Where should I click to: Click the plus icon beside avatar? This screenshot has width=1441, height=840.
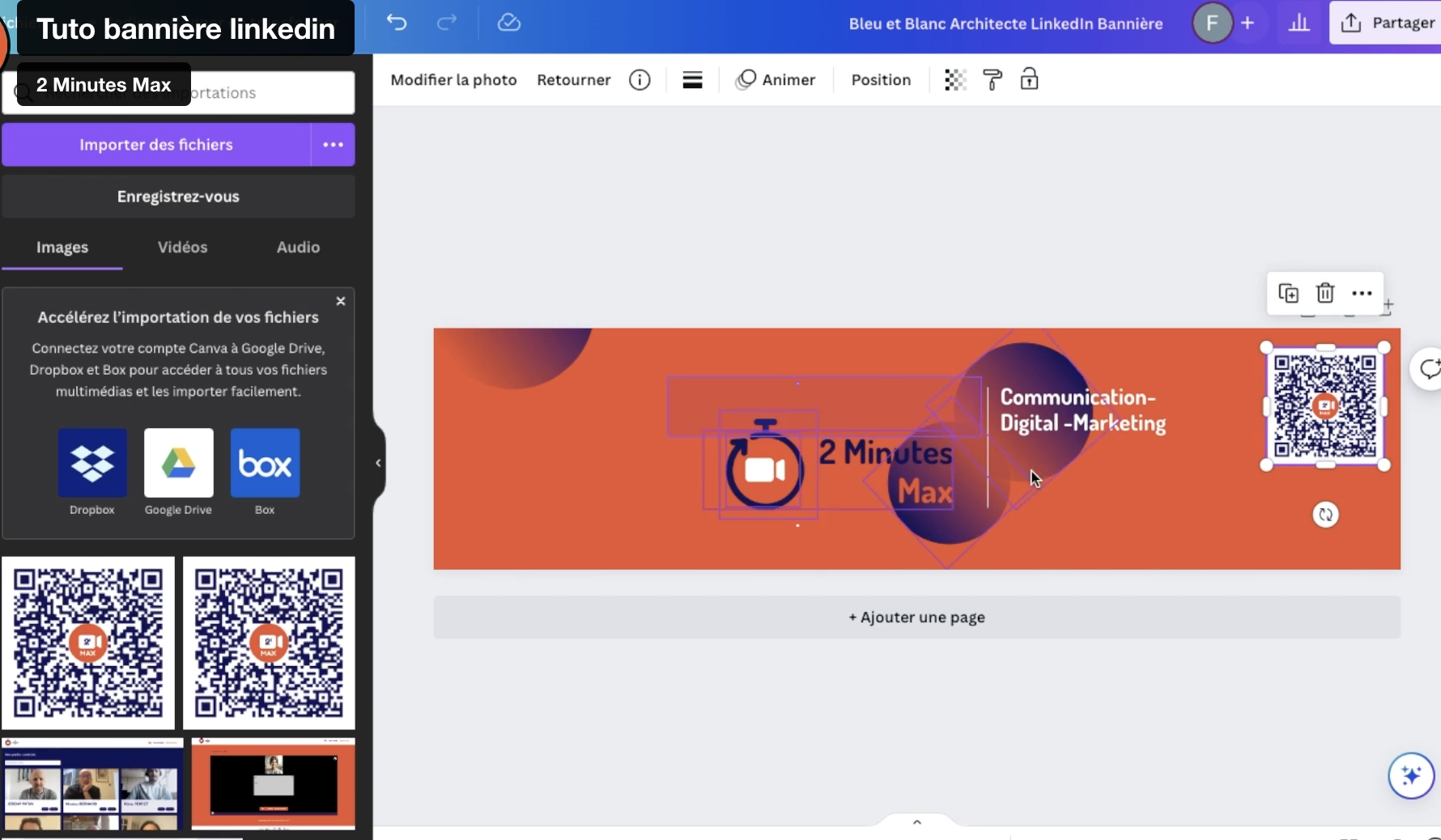(1248, 23)
